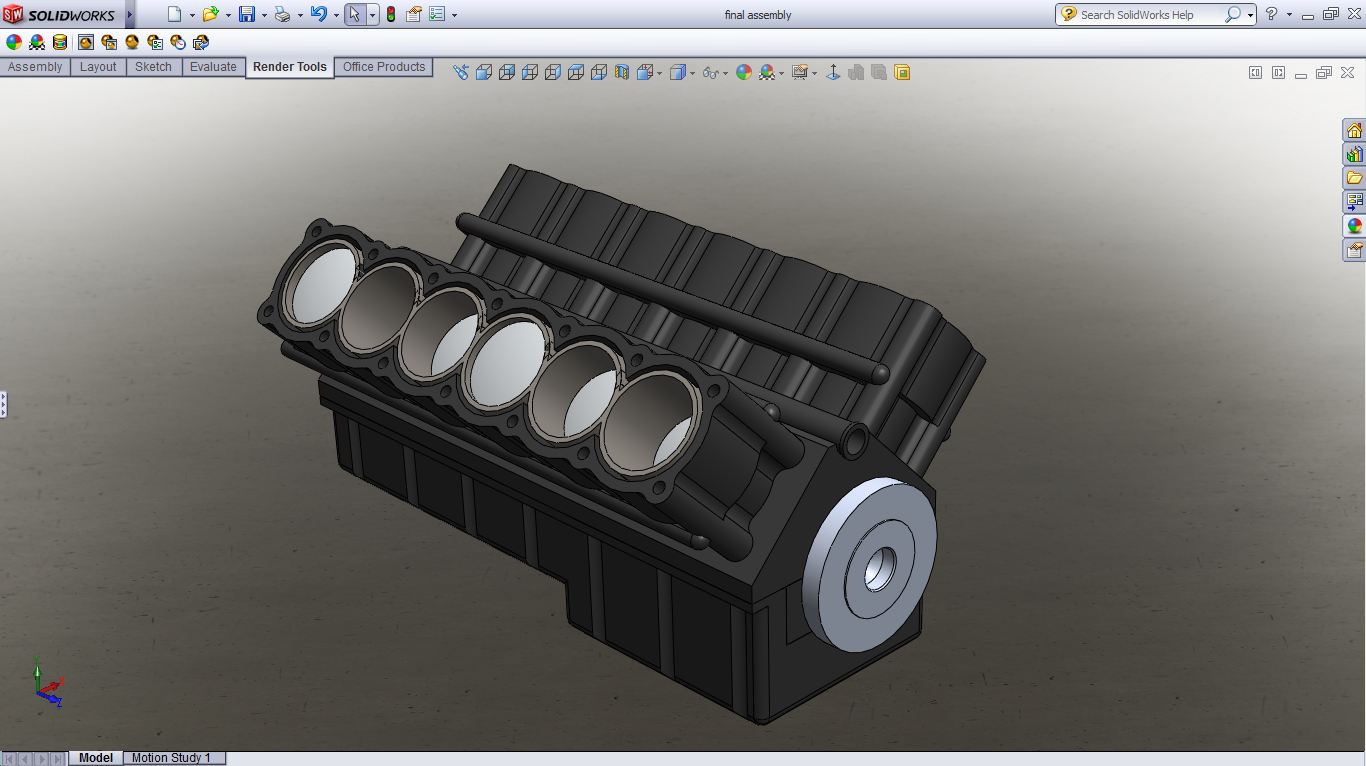The width and height of the screenshot is (1366, 766).
Task: Select the second cube display style icon
Action: tap(507, 72)
